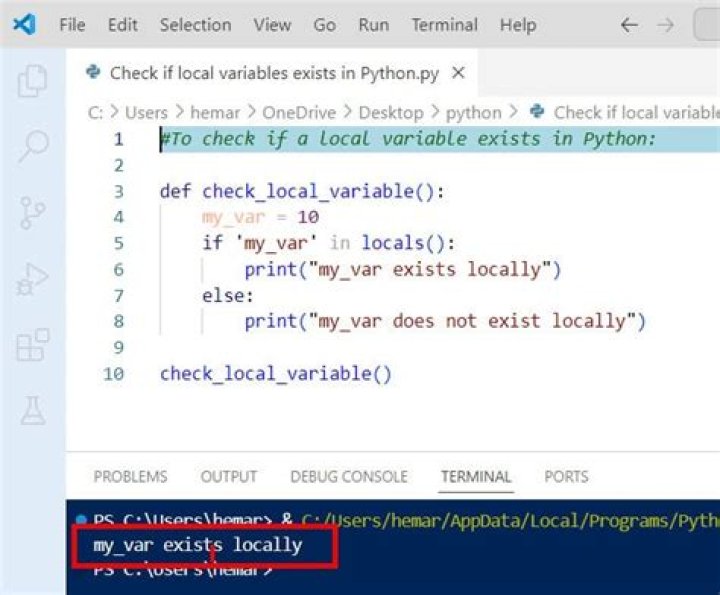Open the File menu
The image size is (720, 595).
click(x=72, y=25)
